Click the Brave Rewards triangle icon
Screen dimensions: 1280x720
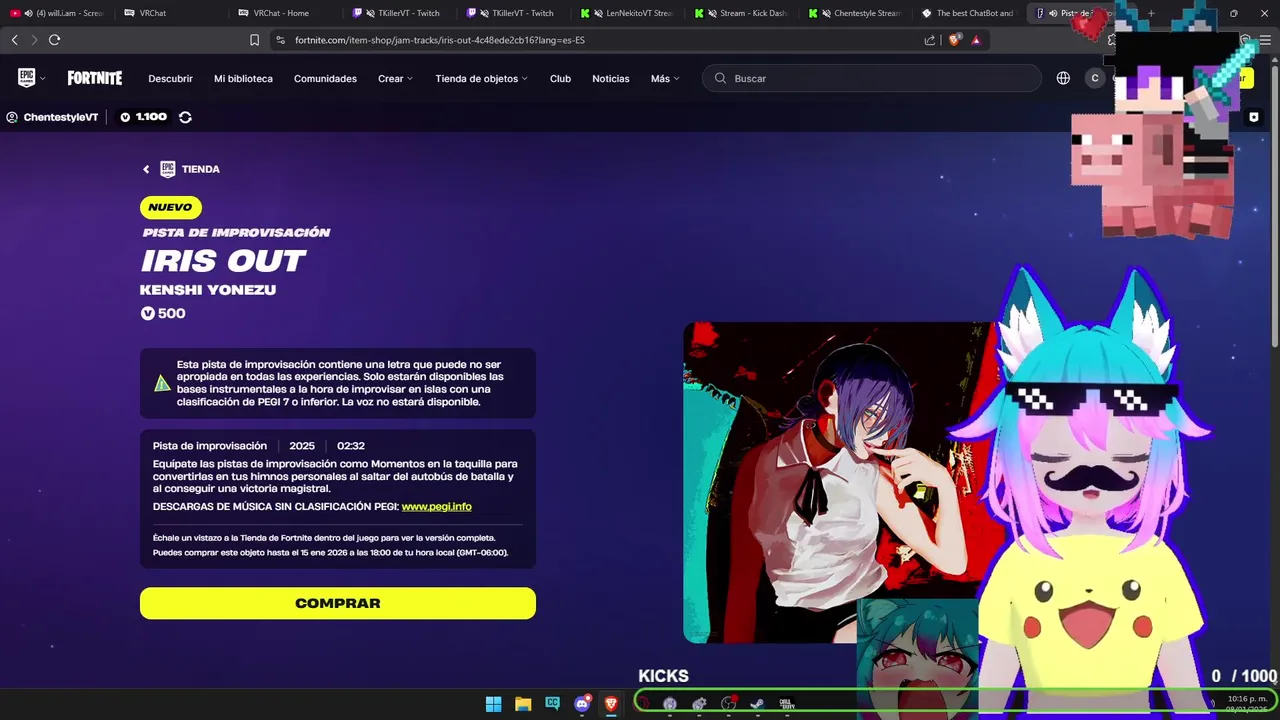[x=976, y=40]
